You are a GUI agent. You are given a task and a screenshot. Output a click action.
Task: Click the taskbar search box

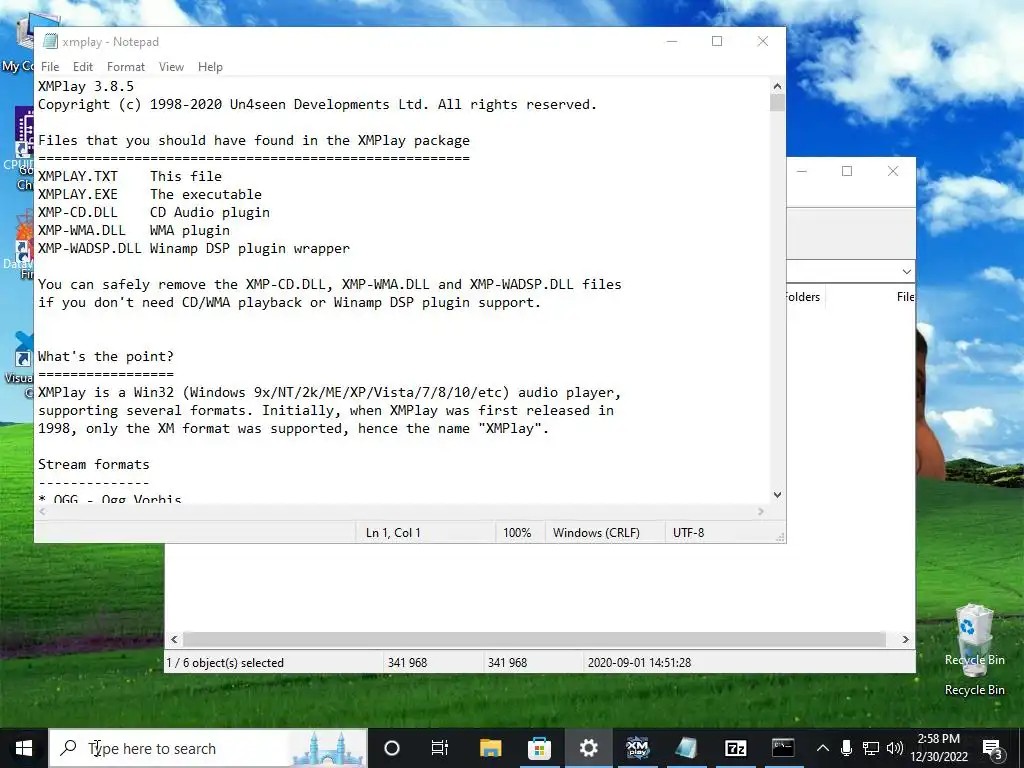coord(208,748)
